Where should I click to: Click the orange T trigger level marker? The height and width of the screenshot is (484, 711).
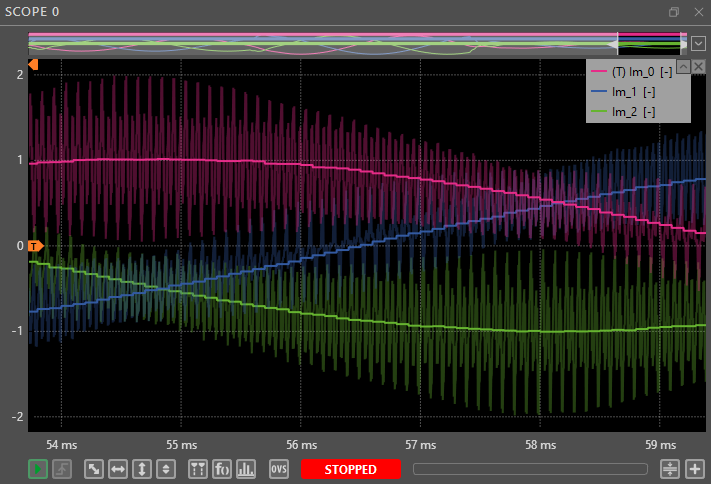35,245
